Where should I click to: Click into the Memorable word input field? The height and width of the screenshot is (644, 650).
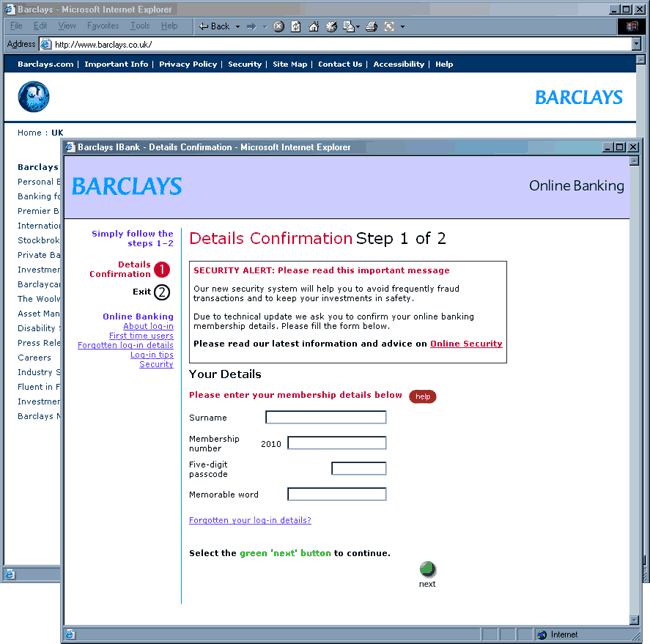(337, 494)
